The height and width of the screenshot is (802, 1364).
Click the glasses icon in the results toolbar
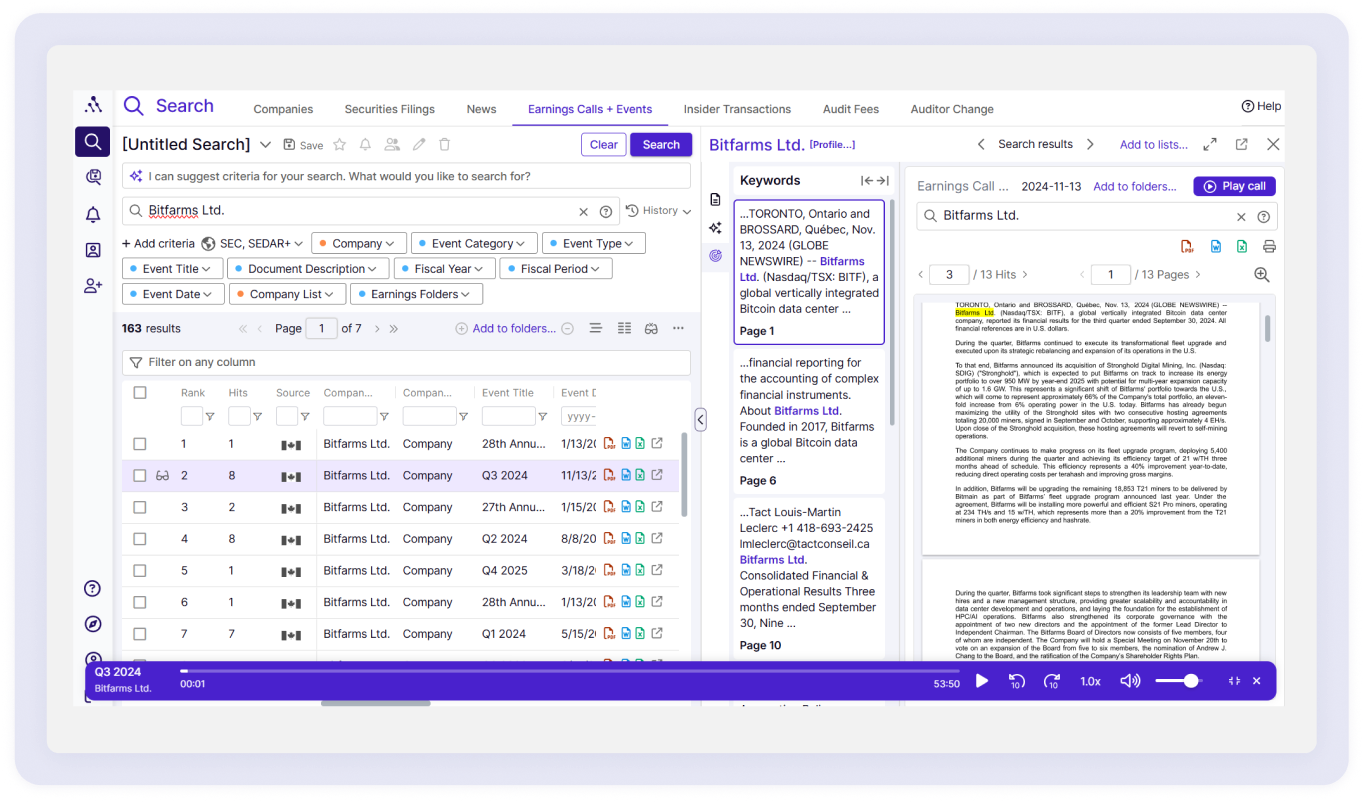tap(651, 328)
